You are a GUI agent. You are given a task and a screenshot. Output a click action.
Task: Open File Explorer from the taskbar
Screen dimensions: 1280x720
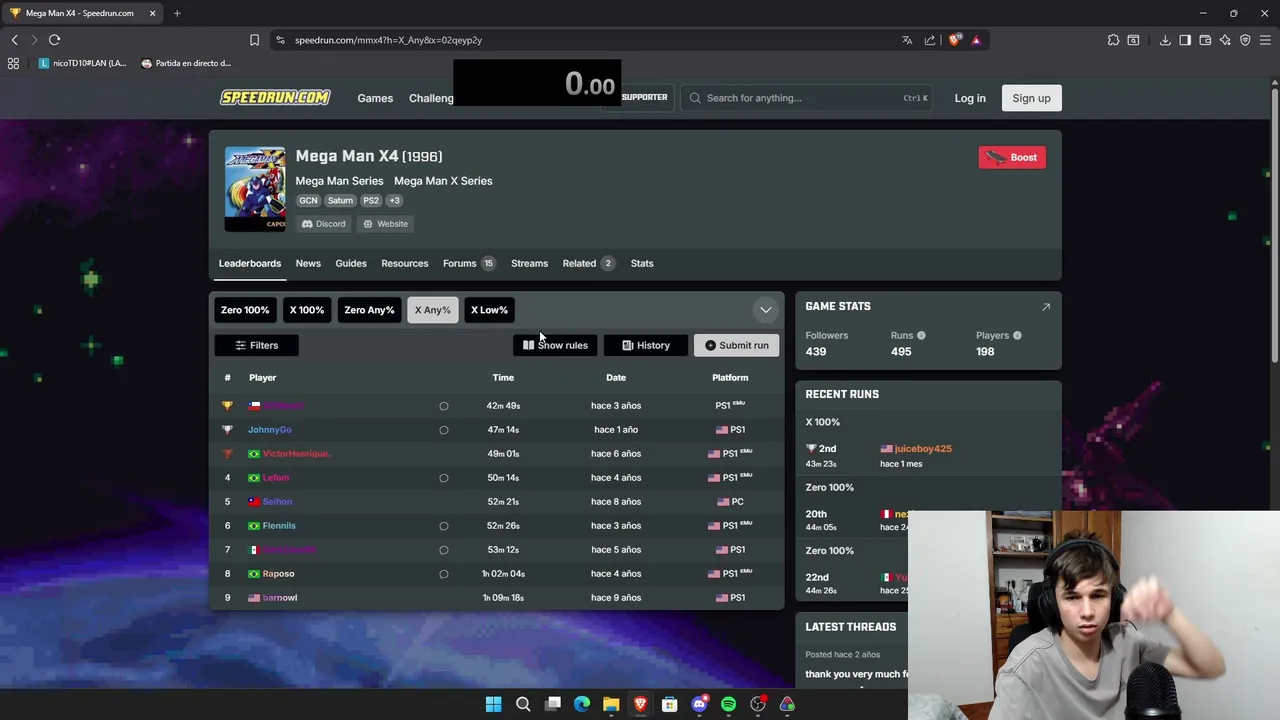coord(611,704)
